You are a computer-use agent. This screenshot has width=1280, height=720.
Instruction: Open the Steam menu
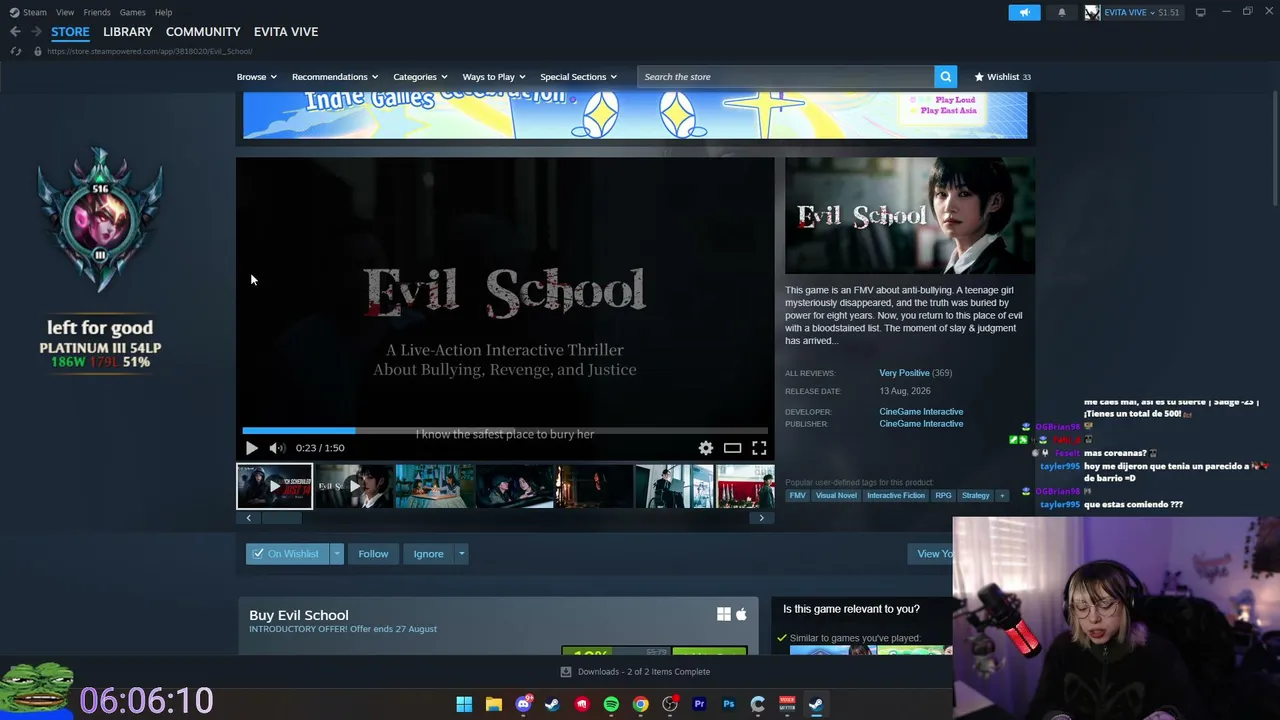pos(28,12)
